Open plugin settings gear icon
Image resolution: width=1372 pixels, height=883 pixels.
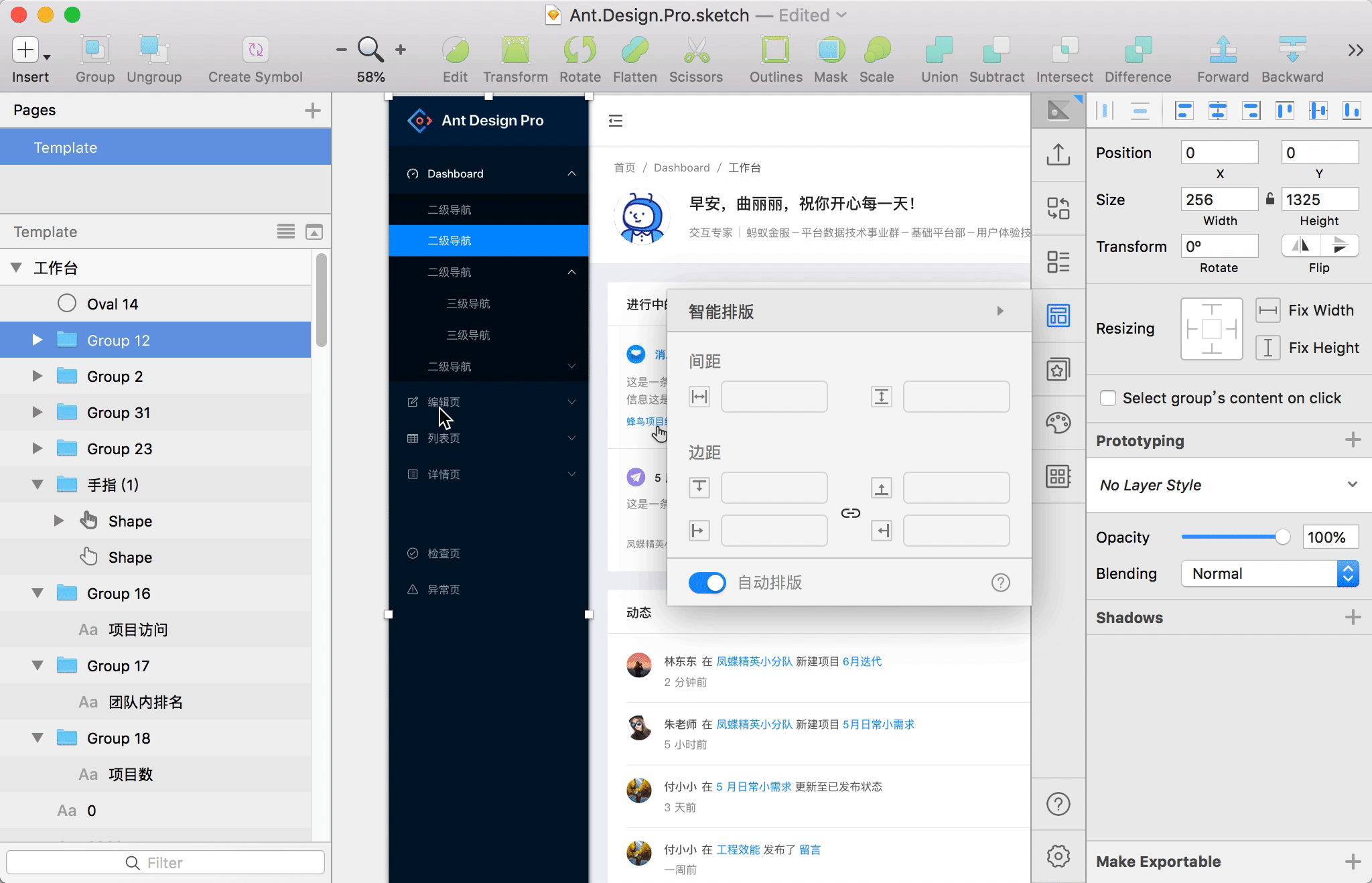click(x=1058, y=856)
